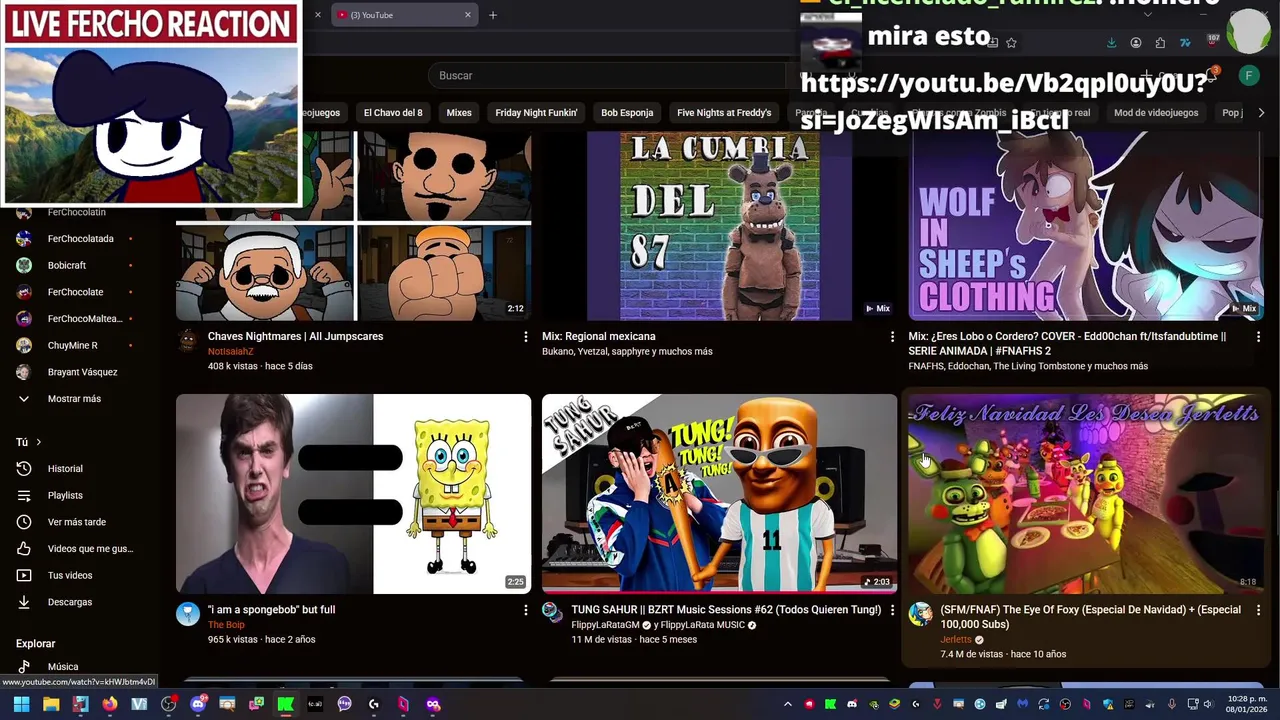This screenshot has height=720, width=1280.
Task: Play "i am a spongebob" thumbnail
Action: tap(353, 494)
